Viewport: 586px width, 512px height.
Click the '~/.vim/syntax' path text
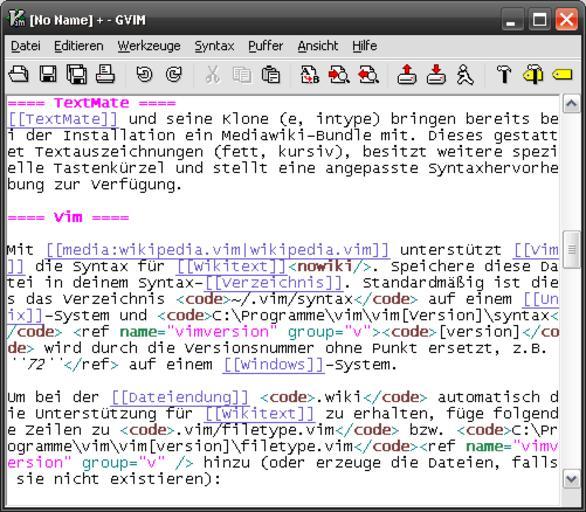tap(292, 299)
